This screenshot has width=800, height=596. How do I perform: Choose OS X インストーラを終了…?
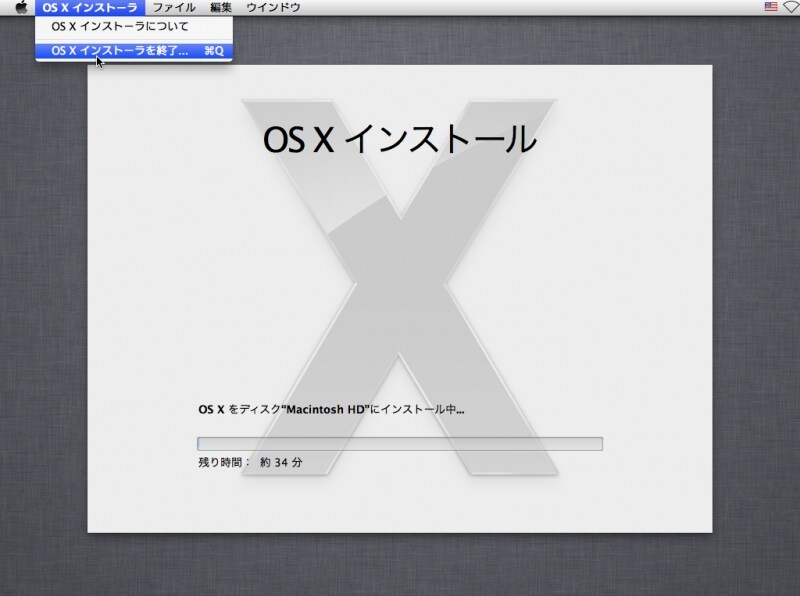pyautogui.click(x=119, y=50)
